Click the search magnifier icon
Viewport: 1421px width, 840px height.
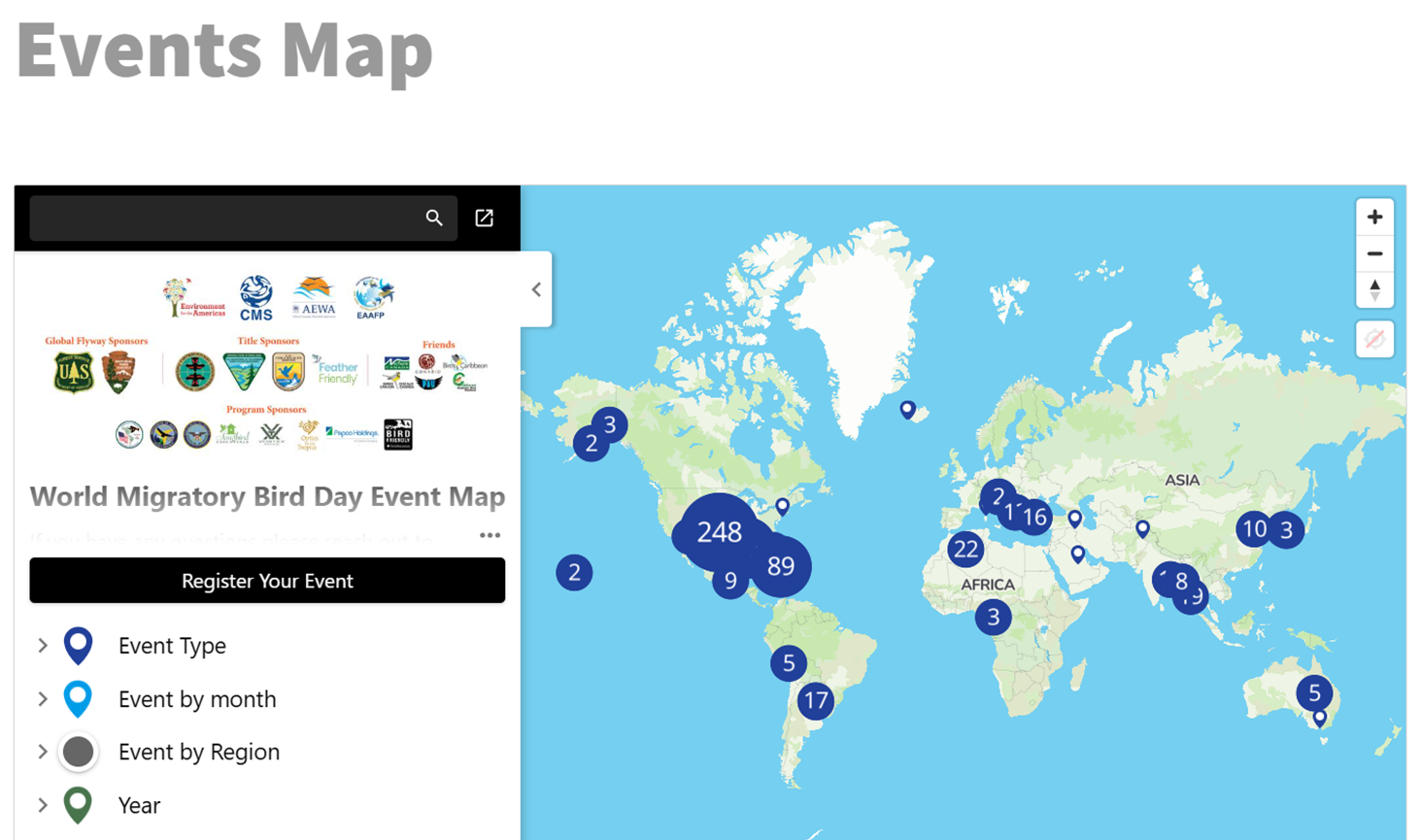(x=434, y=218)
